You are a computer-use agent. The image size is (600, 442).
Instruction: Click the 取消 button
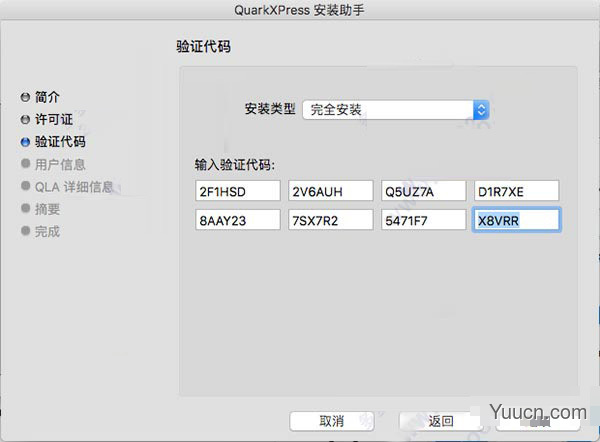332,421
